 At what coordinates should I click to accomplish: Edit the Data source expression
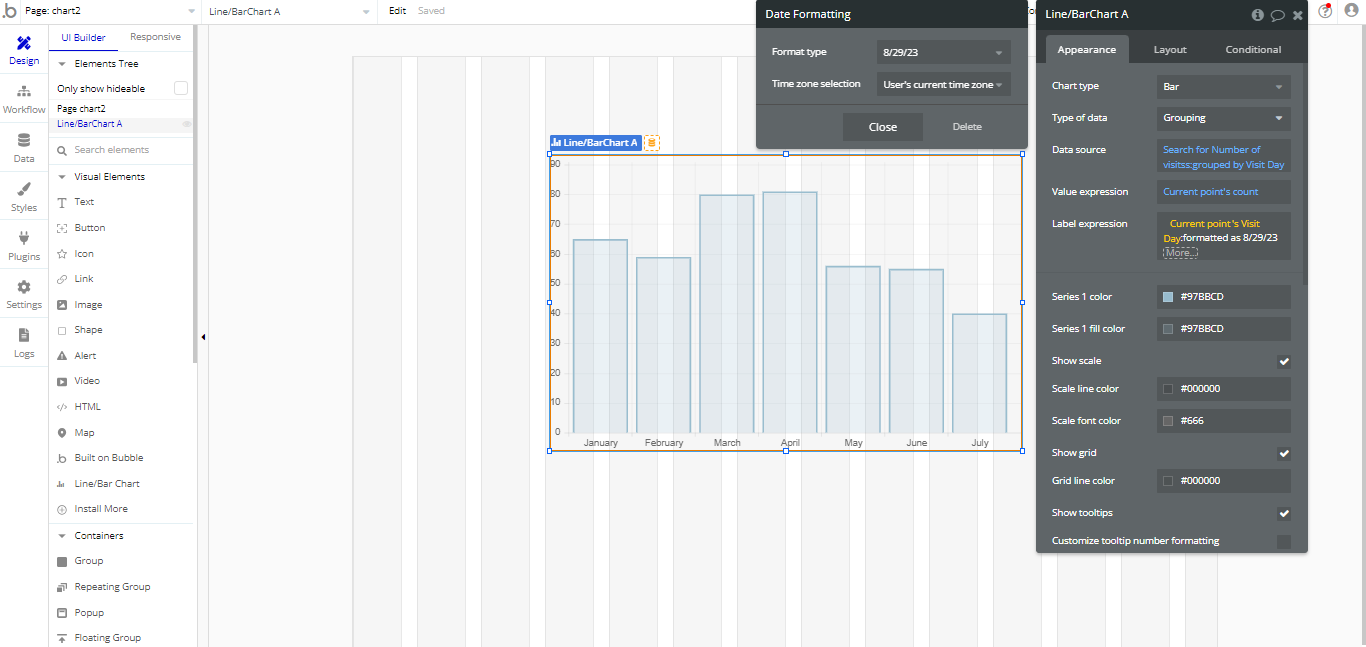(1224, 157)
